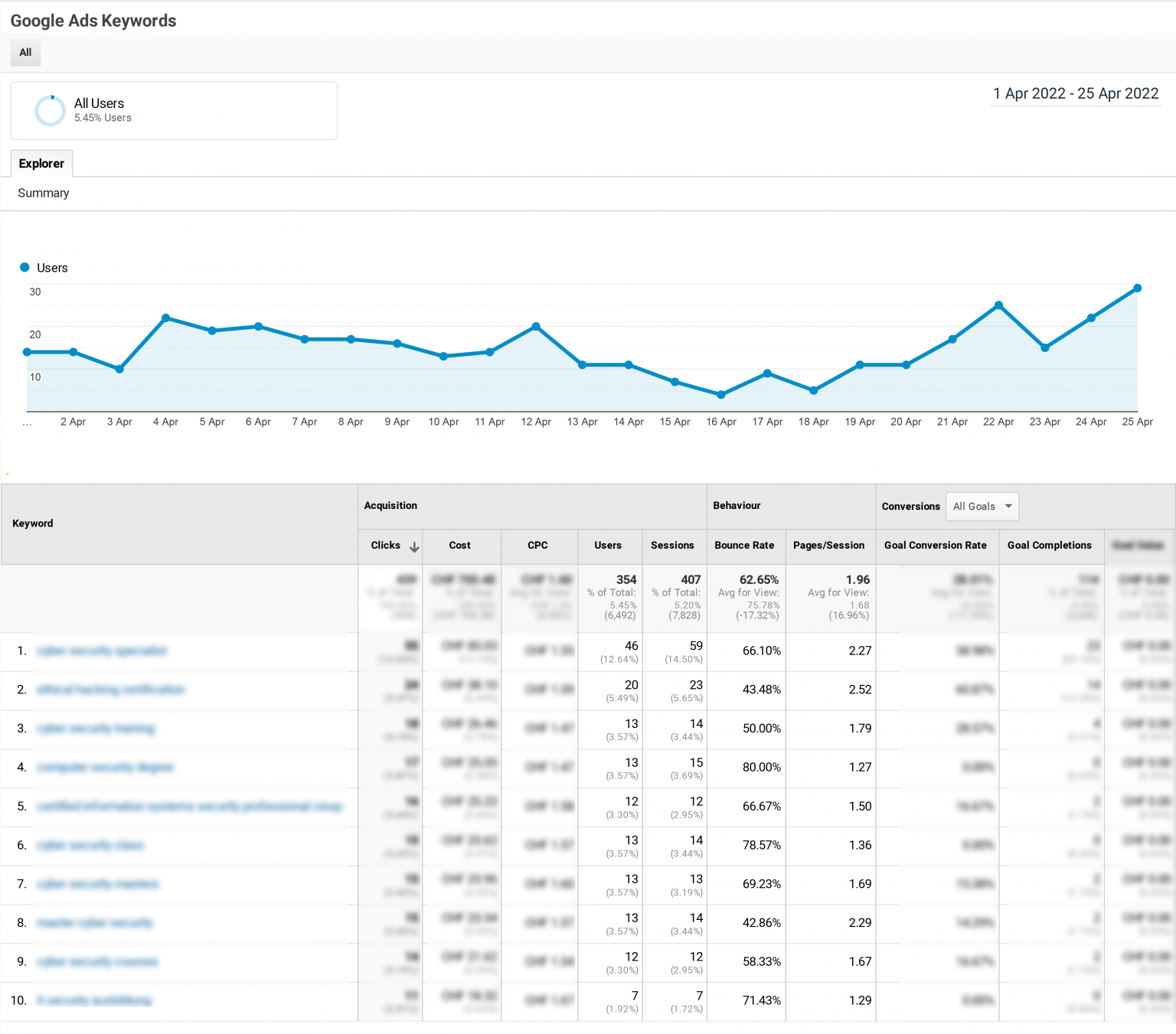The width and height of the screenshot is (1176, 1034).
Task: Open the All Goals selector
Action: 982,506
